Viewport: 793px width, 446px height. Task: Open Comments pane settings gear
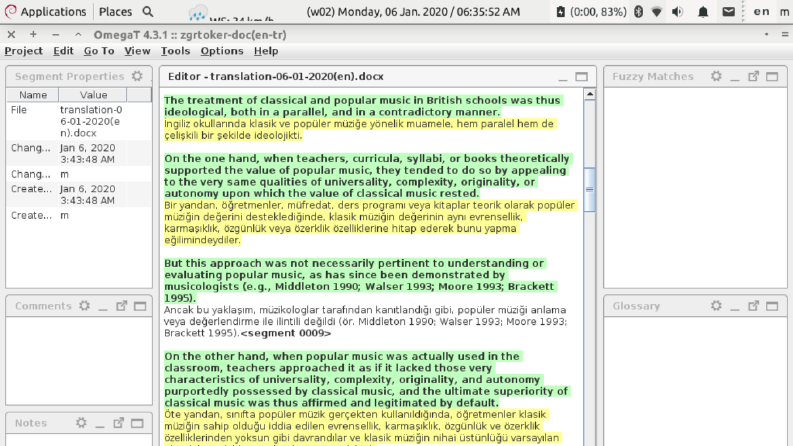(x=84, y=306)
